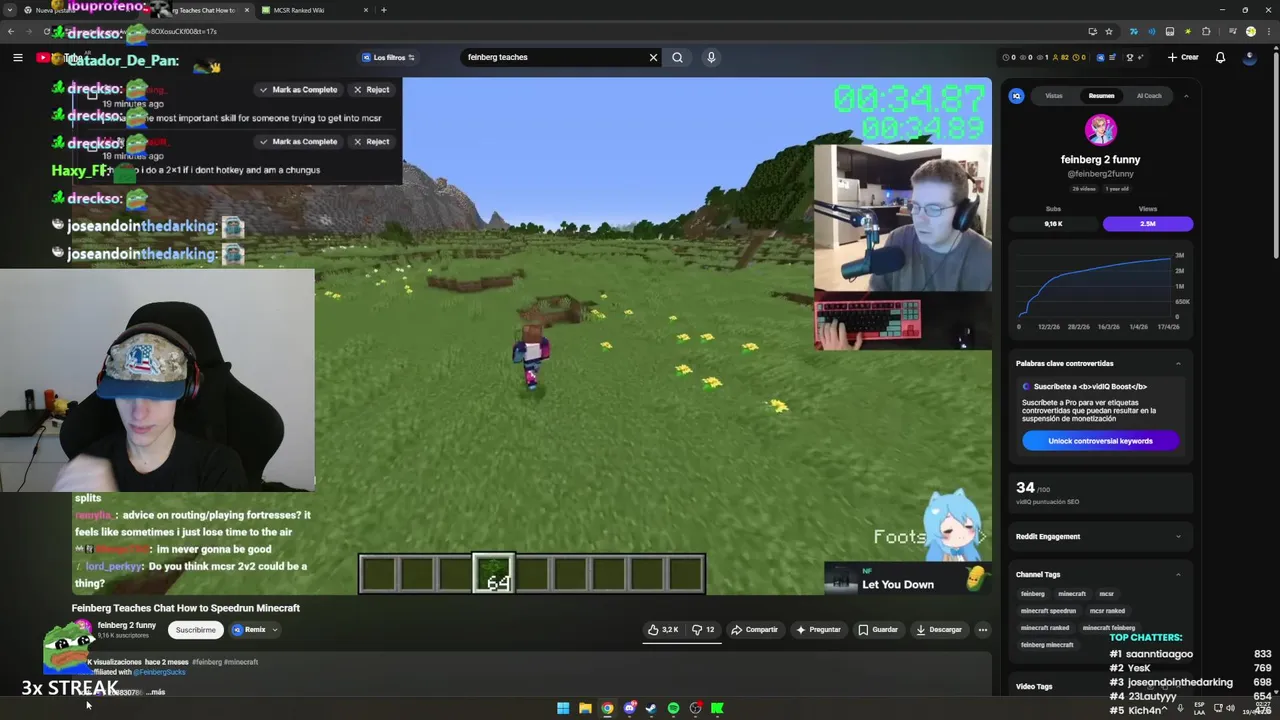The height and width of the screenshot is (720, 1280).
Task: Expand the Reddit Engagement section
Action: pyautogui.click(x=1178, y=537)
